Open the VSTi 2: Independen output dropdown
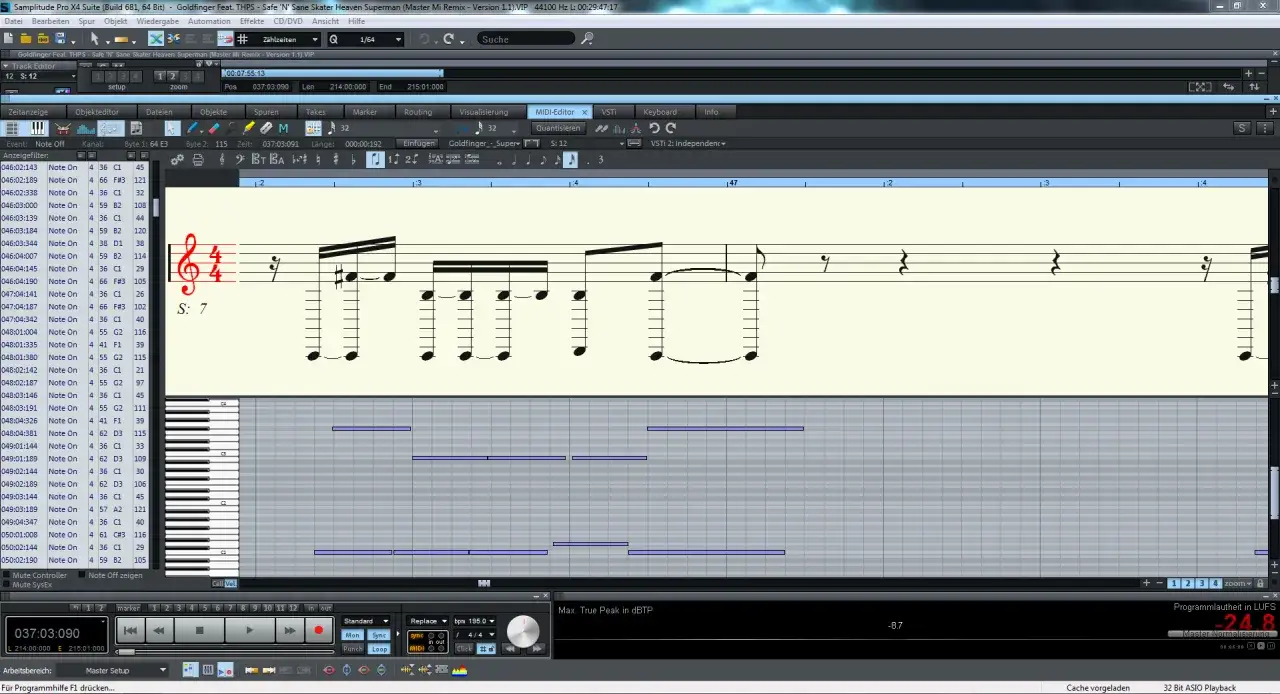Image resolution: width=1280 pixels, height=694 pixels. [686, 144]
